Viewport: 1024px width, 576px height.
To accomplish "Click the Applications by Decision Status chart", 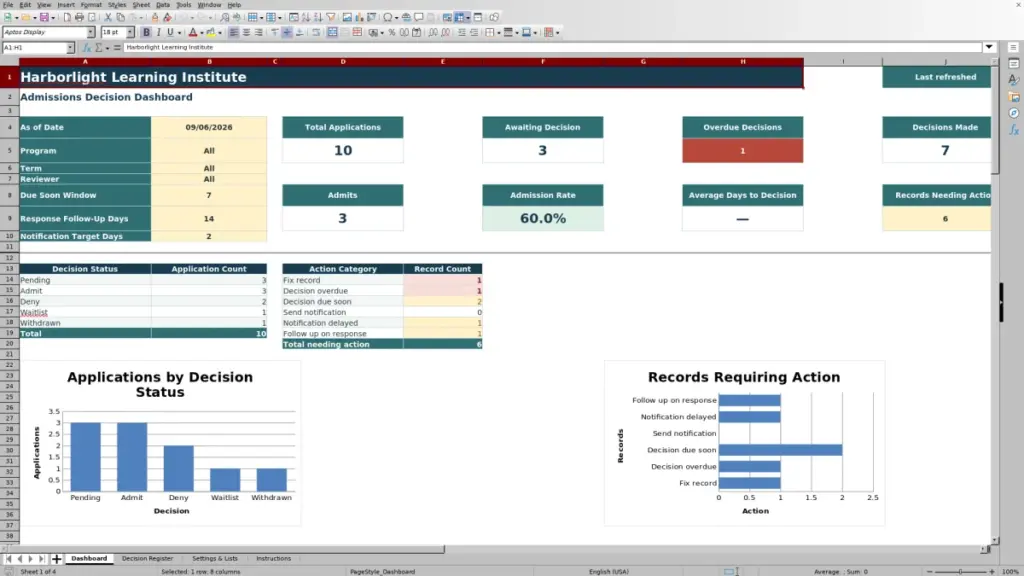I will coord(160,443).
